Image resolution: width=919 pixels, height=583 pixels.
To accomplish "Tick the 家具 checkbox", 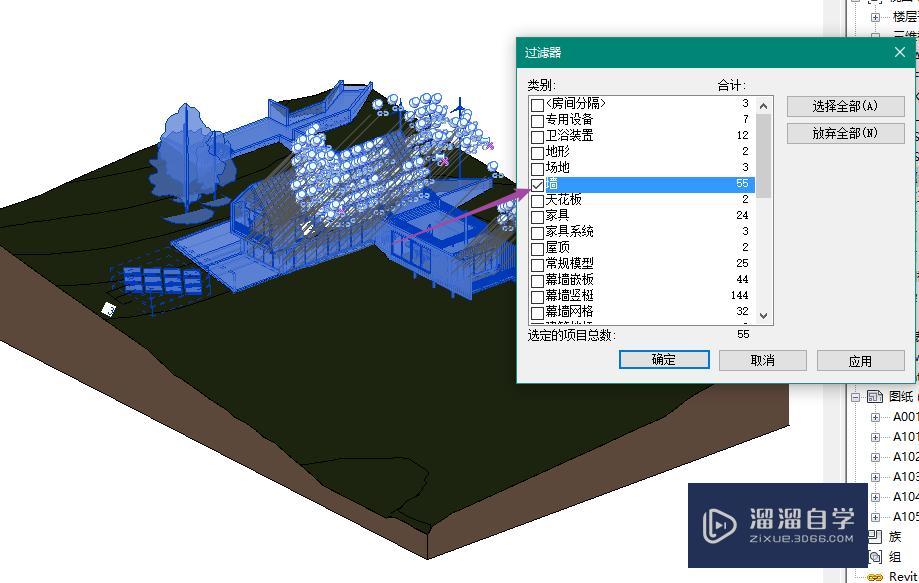I will (x=537, y=217).
